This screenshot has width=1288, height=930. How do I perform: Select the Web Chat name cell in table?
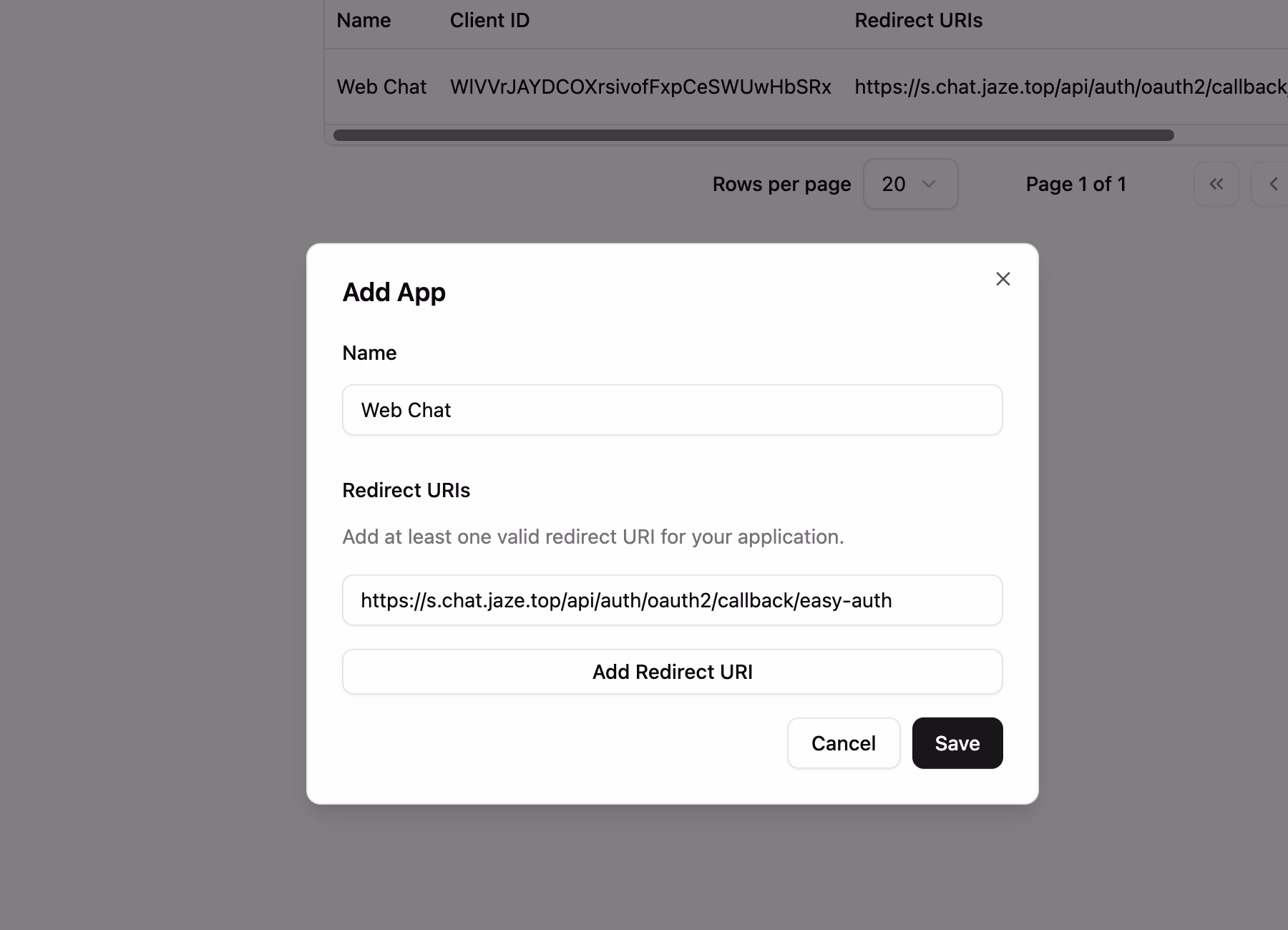pos(381,87)
